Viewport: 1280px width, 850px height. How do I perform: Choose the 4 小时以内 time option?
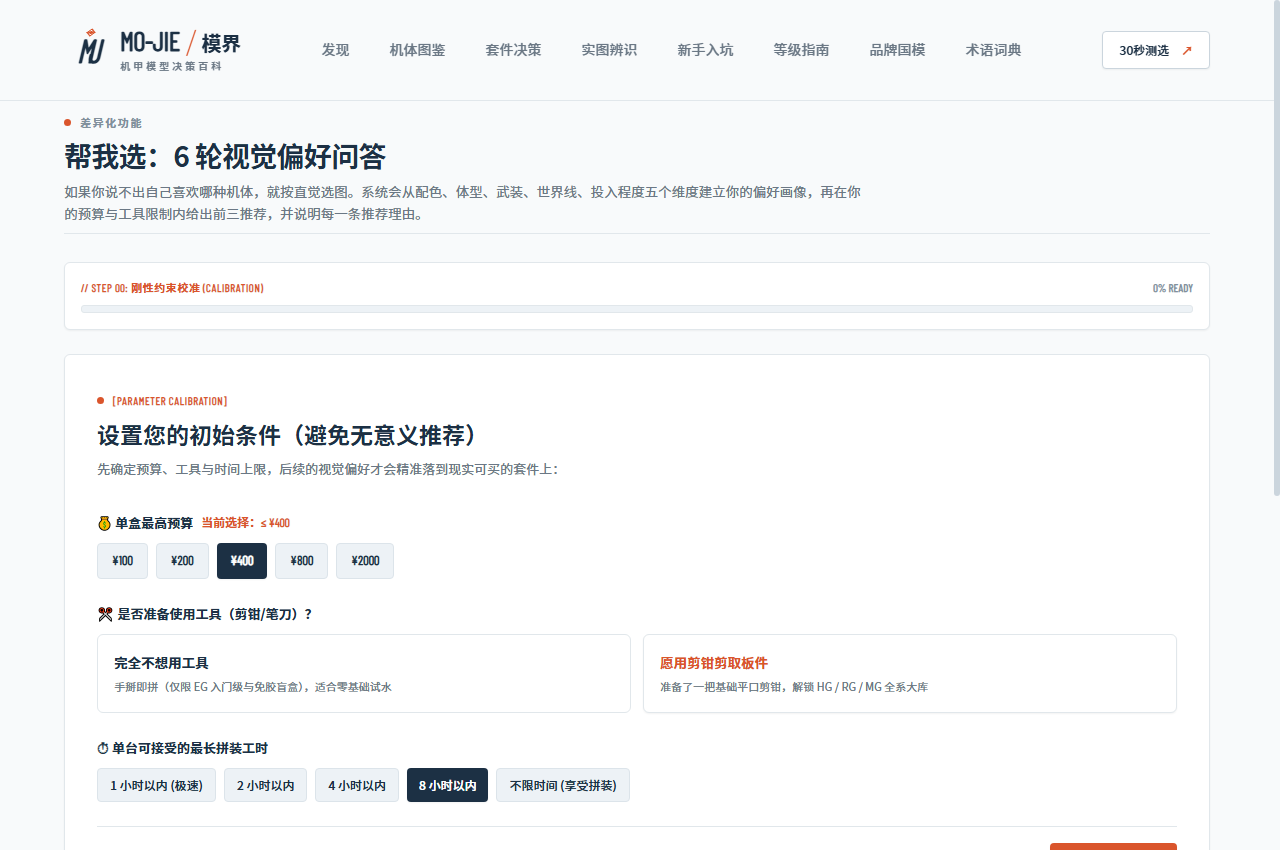tap(357, 785)
